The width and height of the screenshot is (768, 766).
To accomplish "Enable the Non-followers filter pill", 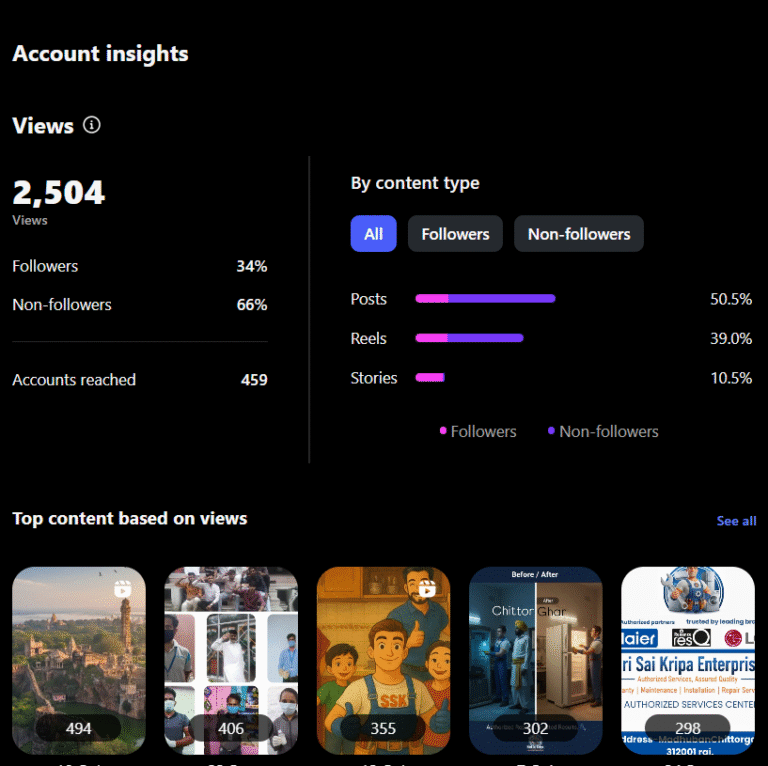I will [579, 234].
